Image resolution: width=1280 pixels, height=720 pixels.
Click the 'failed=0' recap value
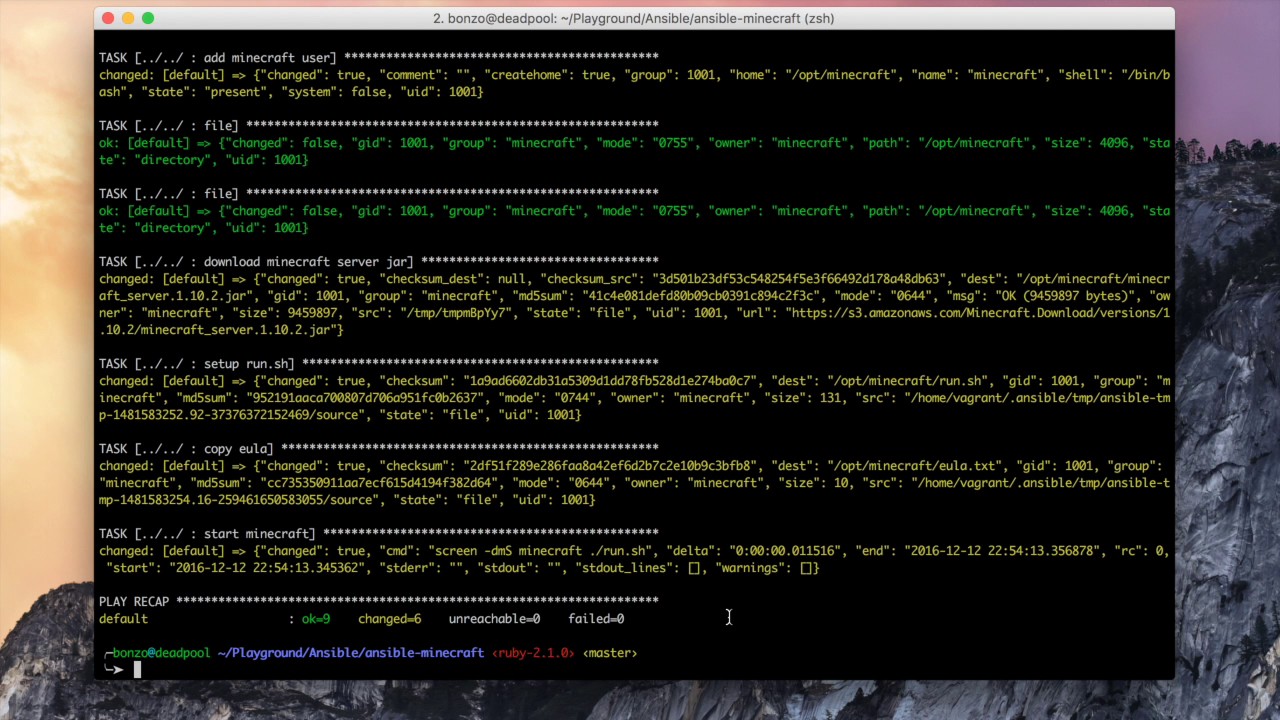(x=596, y=619)
